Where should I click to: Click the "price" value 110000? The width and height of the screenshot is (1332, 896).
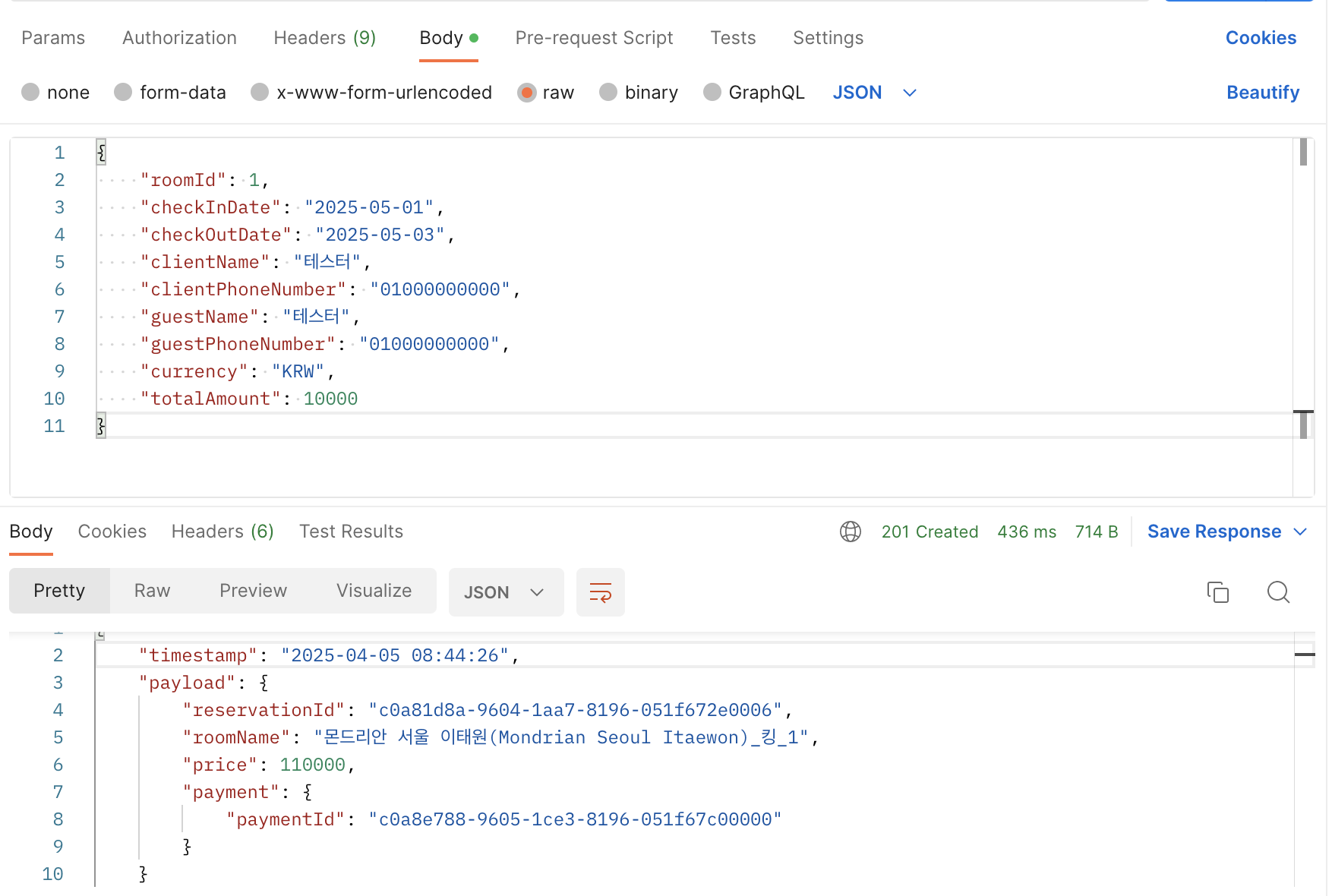[313, 765]
